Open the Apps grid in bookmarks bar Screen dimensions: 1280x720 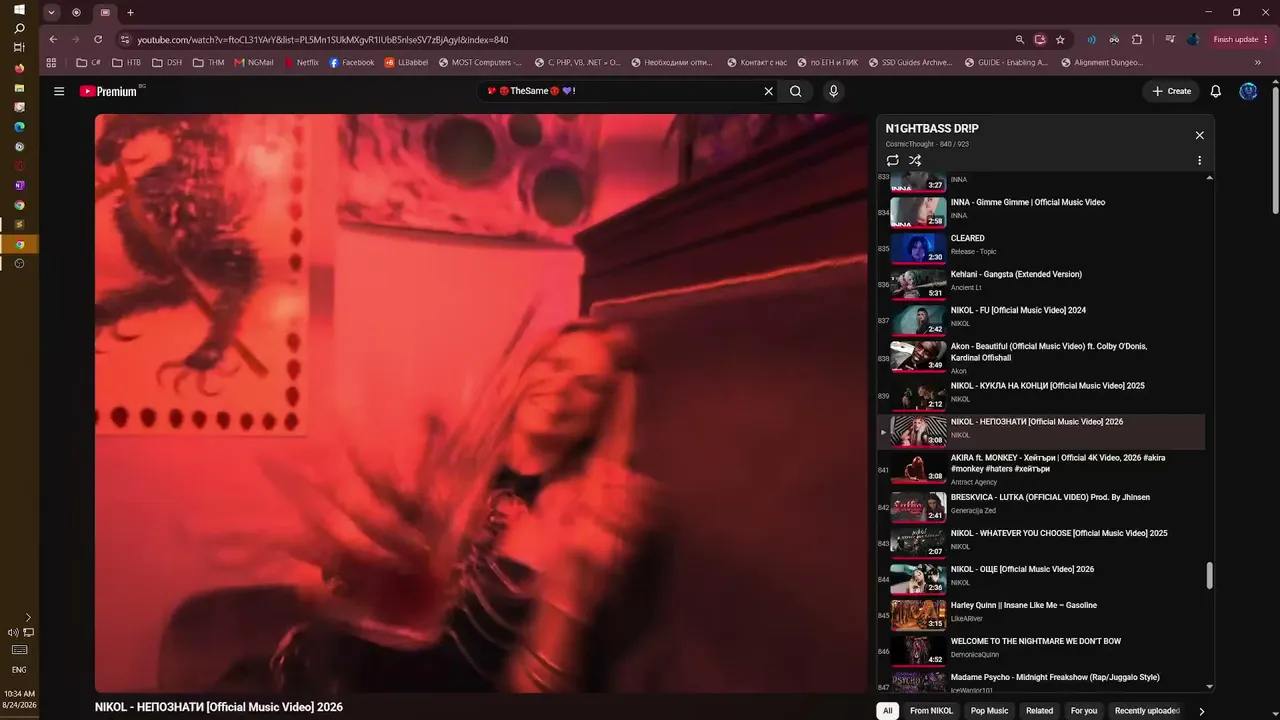(51, 62)
